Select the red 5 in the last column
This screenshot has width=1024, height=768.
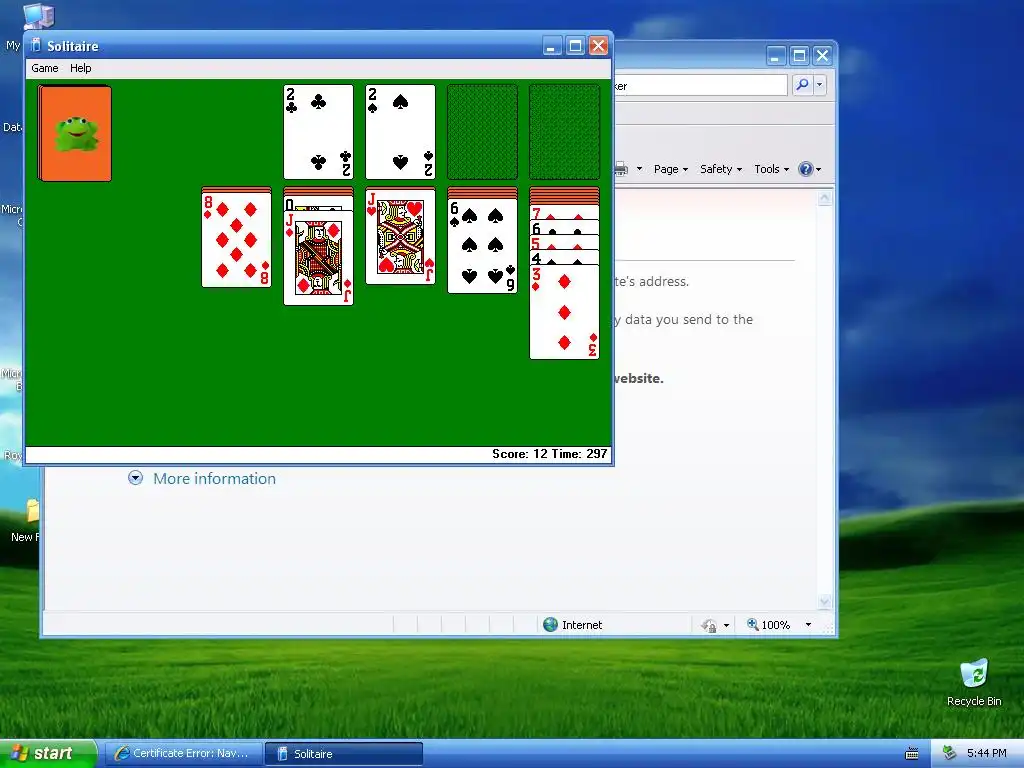click(x=564, y=242)
